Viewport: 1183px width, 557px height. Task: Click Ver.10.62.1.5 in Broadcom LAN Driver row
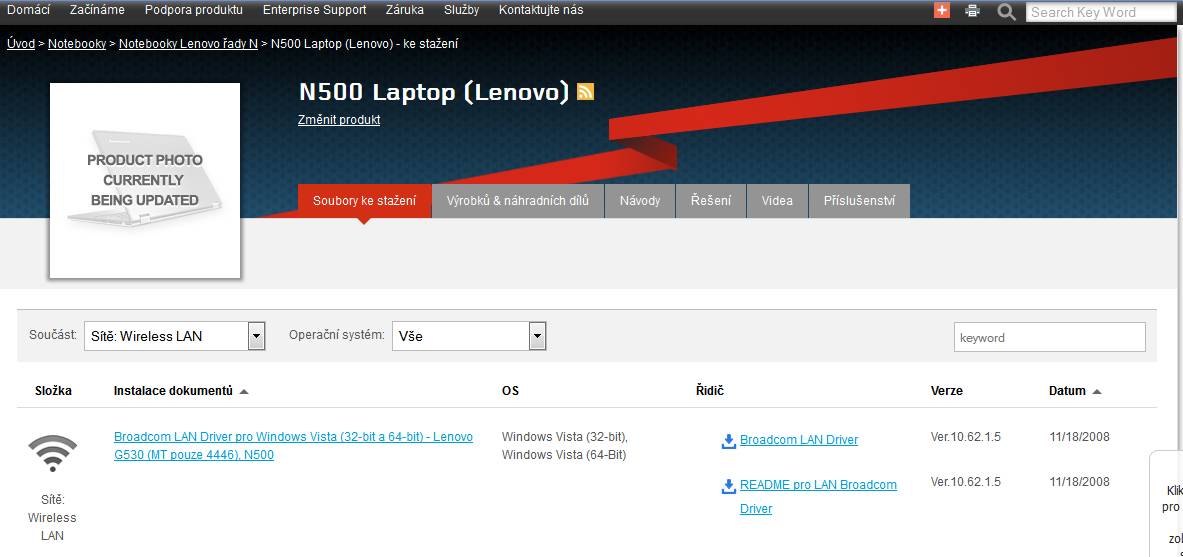966,437
